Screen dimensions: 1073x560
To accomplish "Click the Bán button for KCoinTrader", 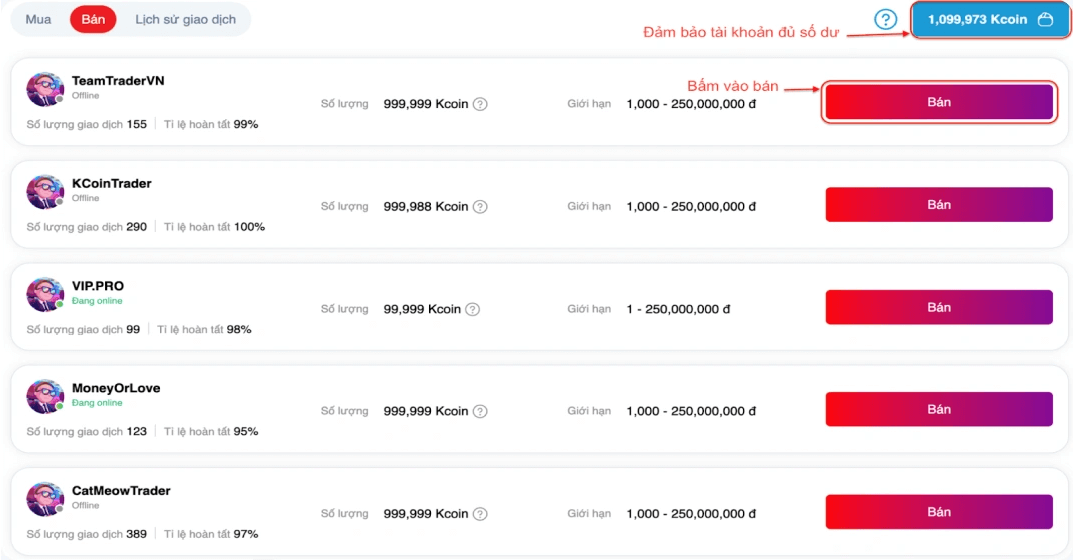I will click(x=939, y=205).
